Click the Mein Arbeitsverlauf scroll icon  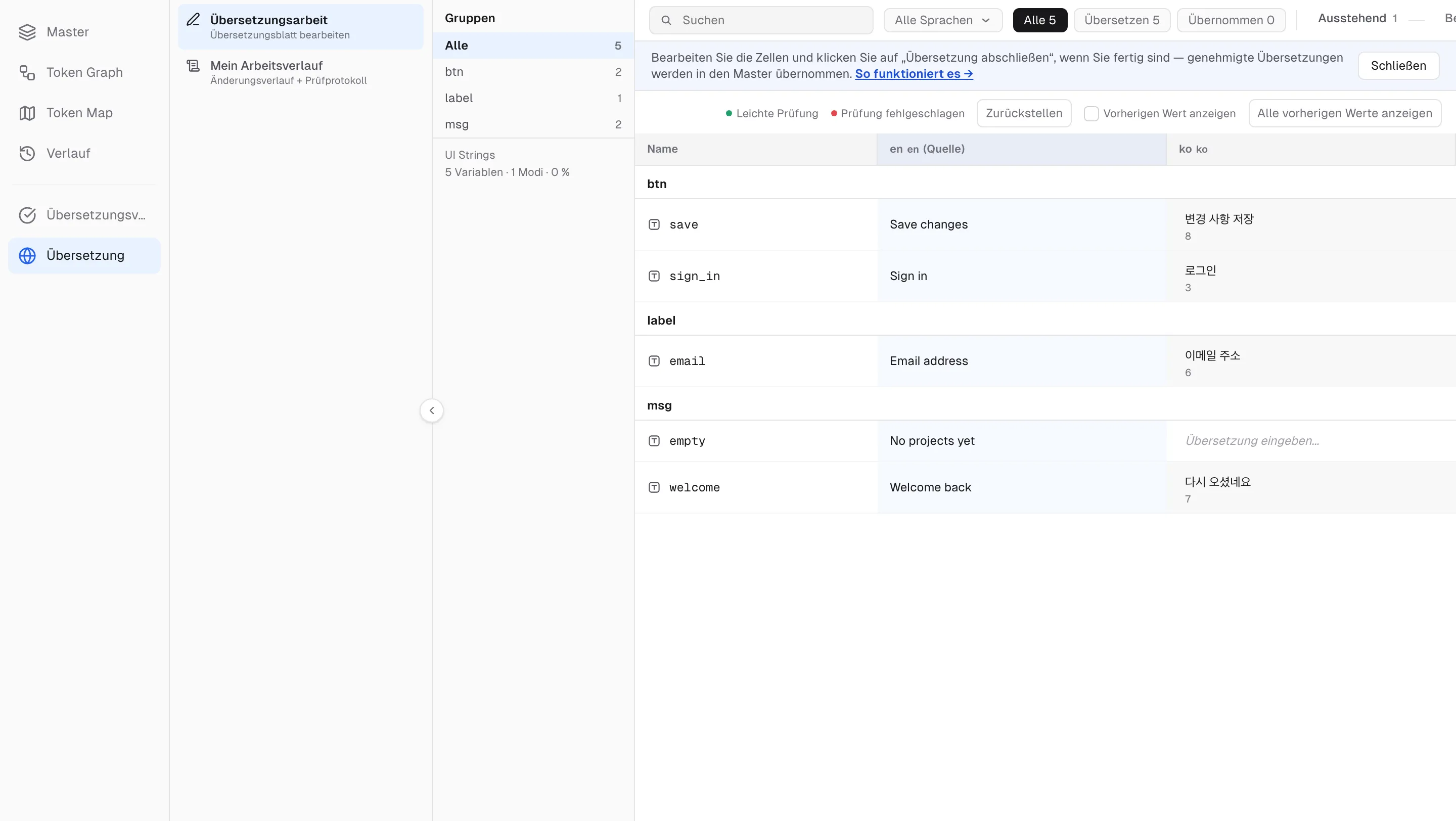click(x=193, y=66)
